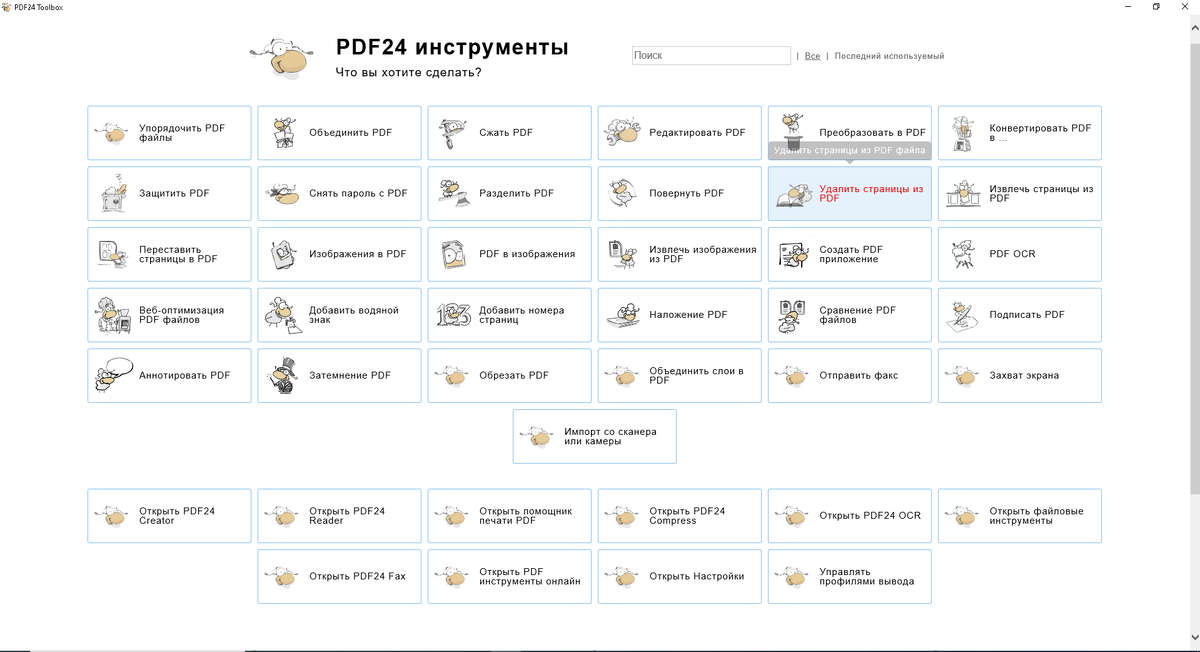Click Открыть PDF24 Reader button
The image size is (1200, 652).
[339, 516]
